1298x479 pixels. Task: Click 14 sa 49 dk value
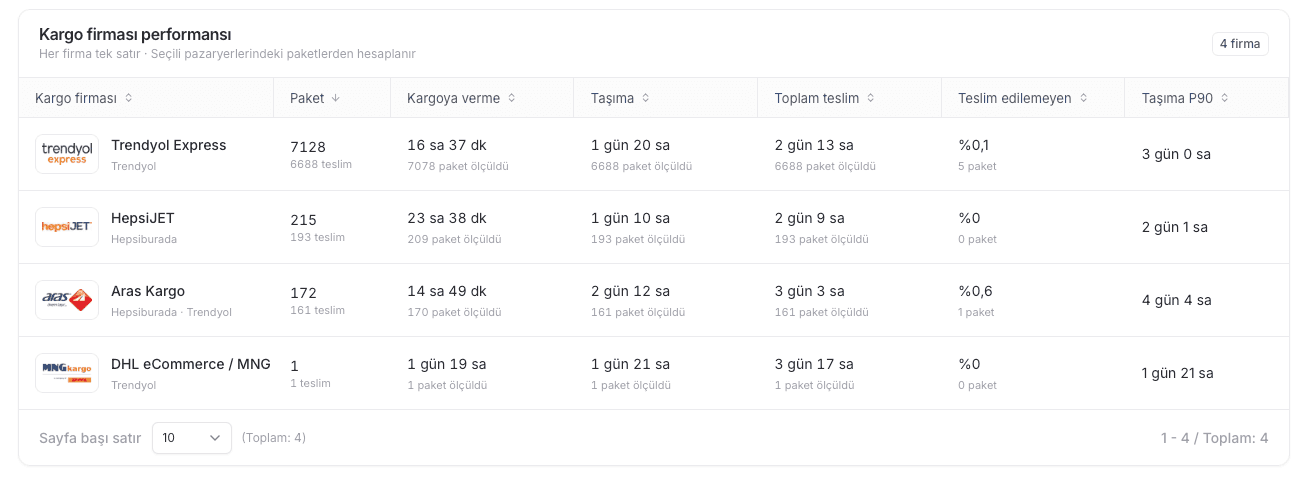(x=447, y=291)
